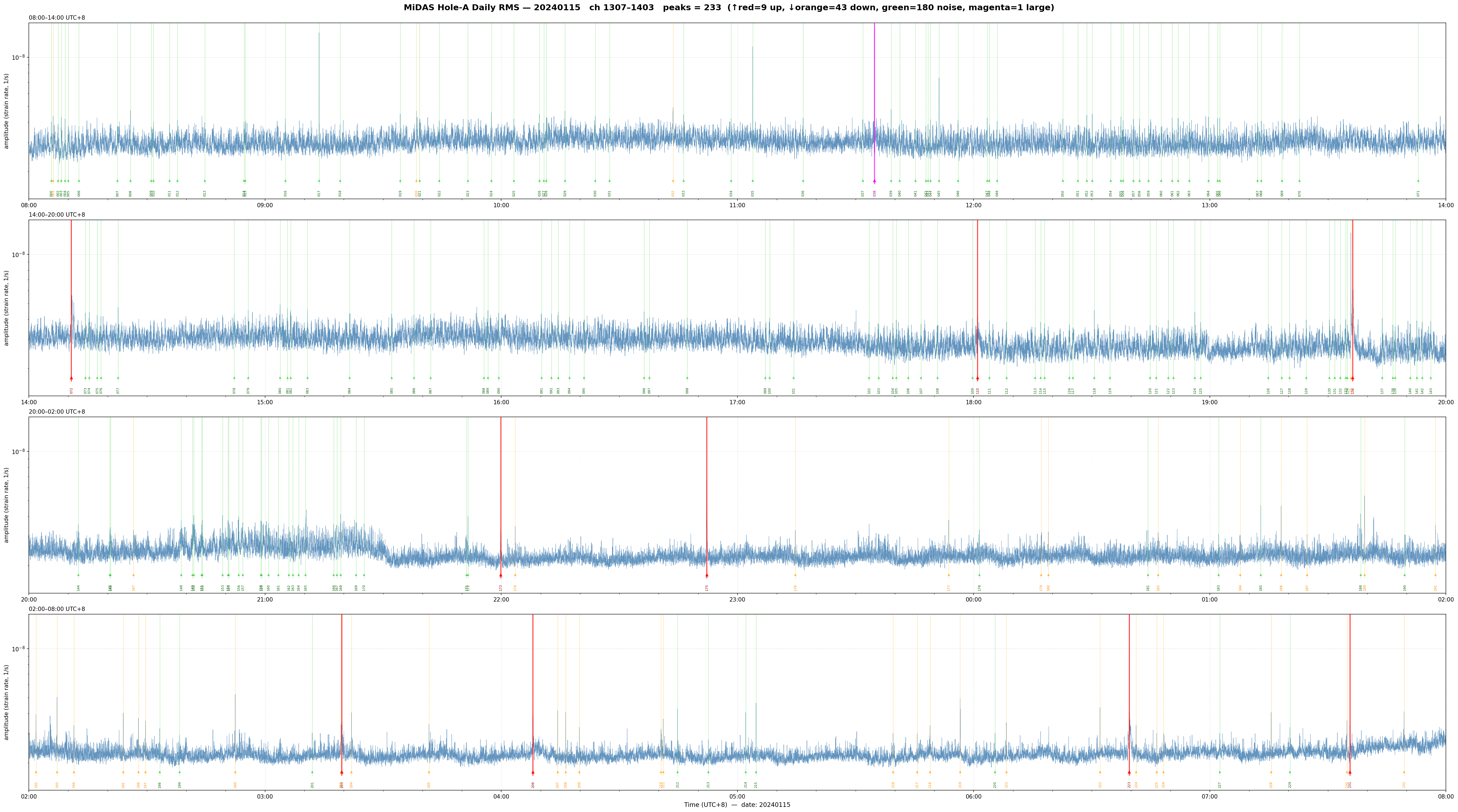Click the red arrow marker above label 206

tap(533, 772)
